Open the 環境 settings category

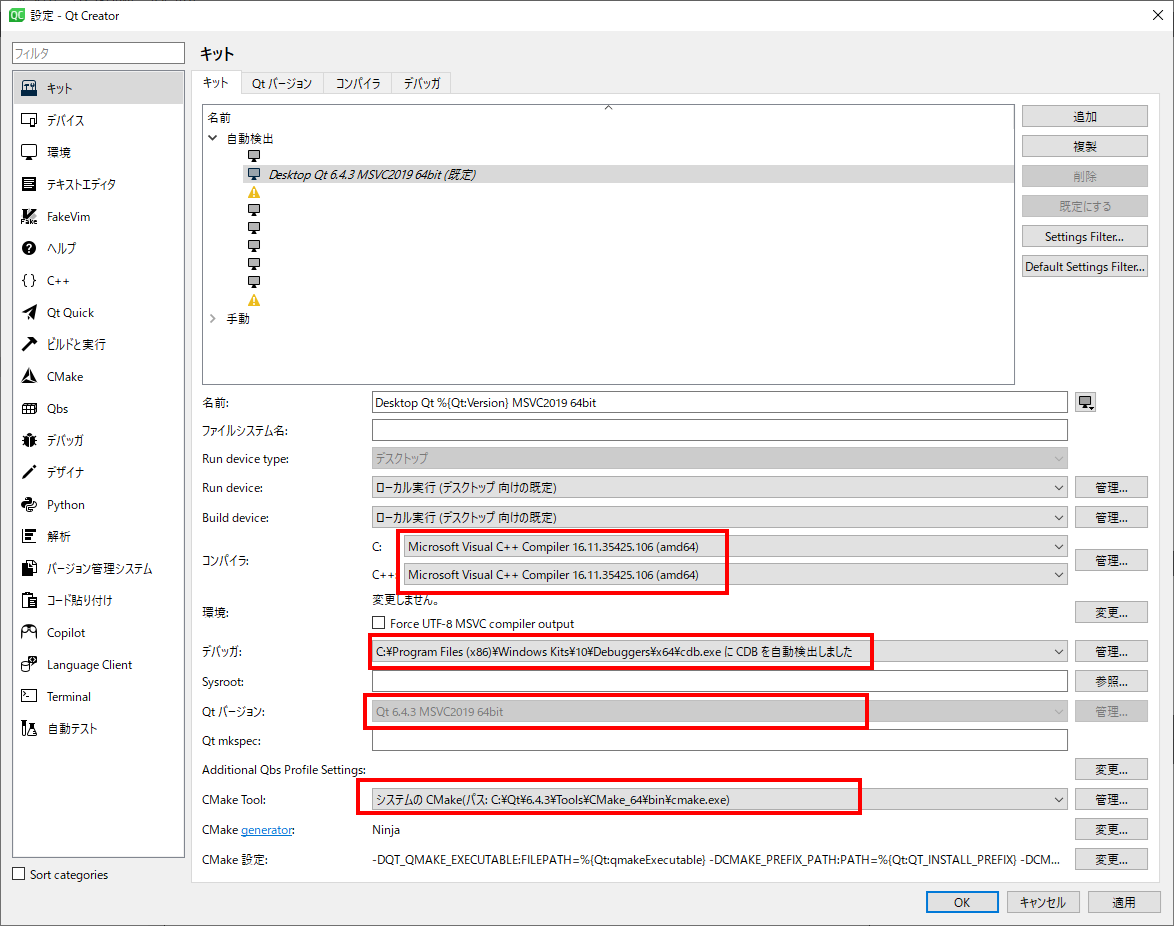(x=98, y=152)
